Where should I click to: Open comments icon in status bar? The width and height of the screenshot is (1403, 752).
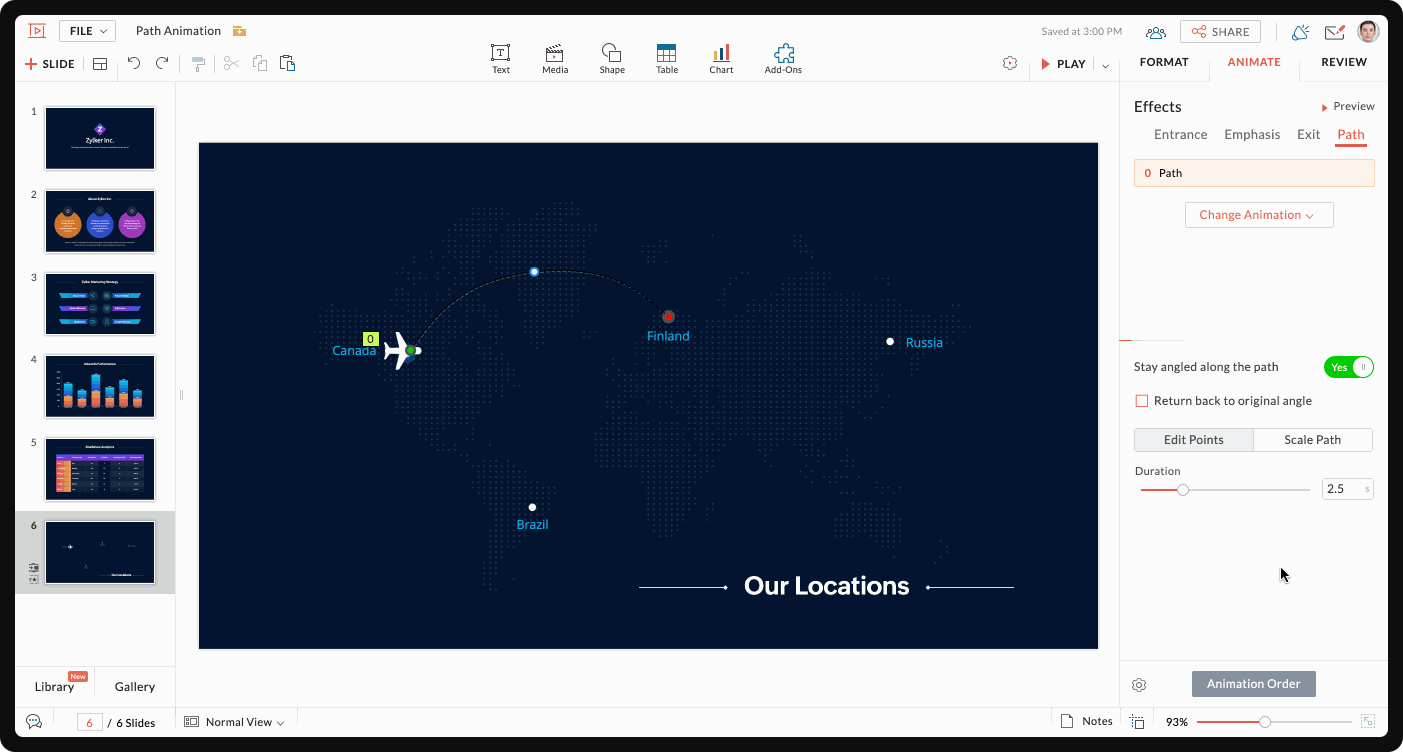(33, 721)
